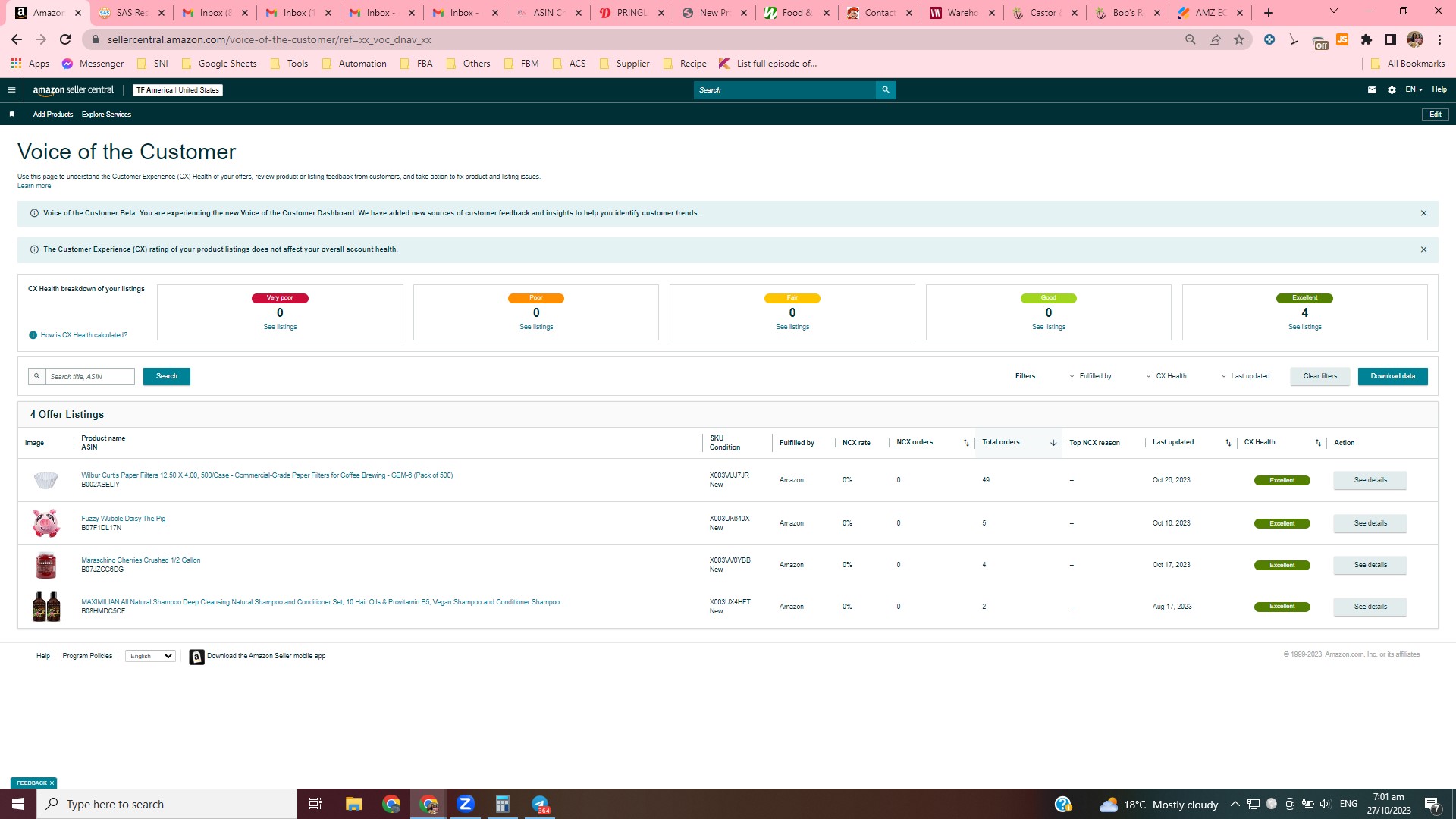Switch to the PRINGL browser tab

pos(632,13)
